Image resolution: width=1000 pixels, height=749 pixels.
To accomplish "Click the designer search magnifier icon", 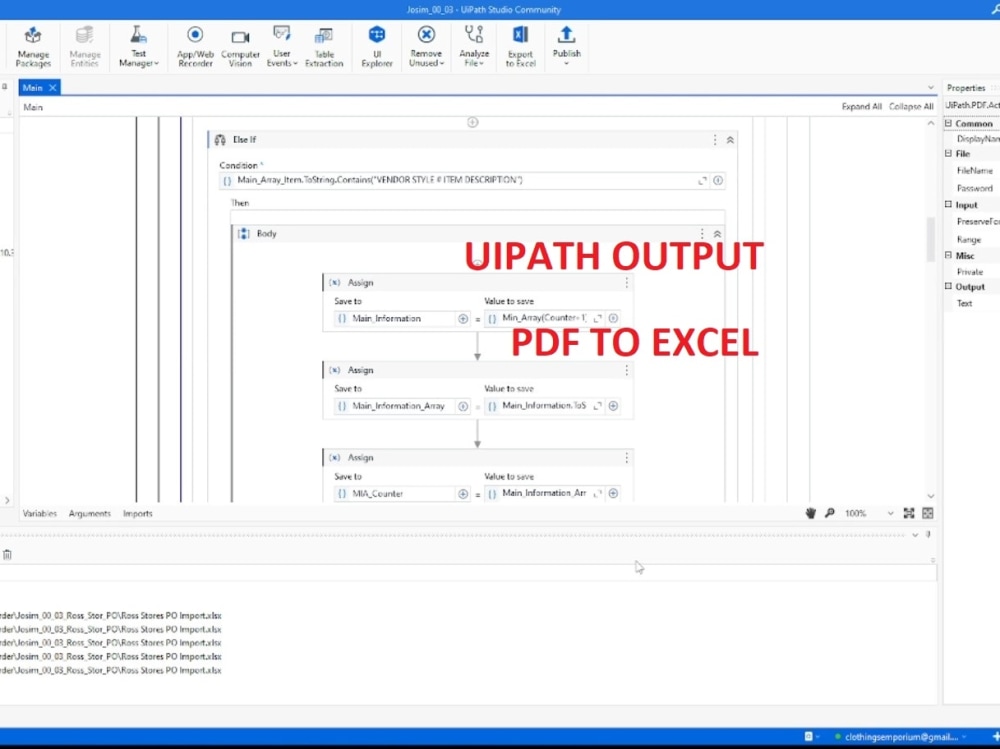I will click(x=830, y=513).
